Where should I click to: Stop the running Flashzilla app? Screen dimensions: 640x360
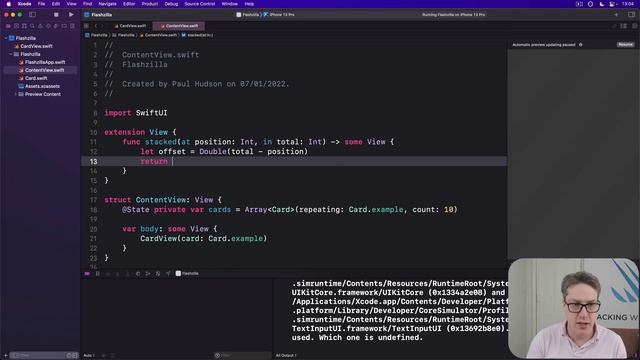56,15
